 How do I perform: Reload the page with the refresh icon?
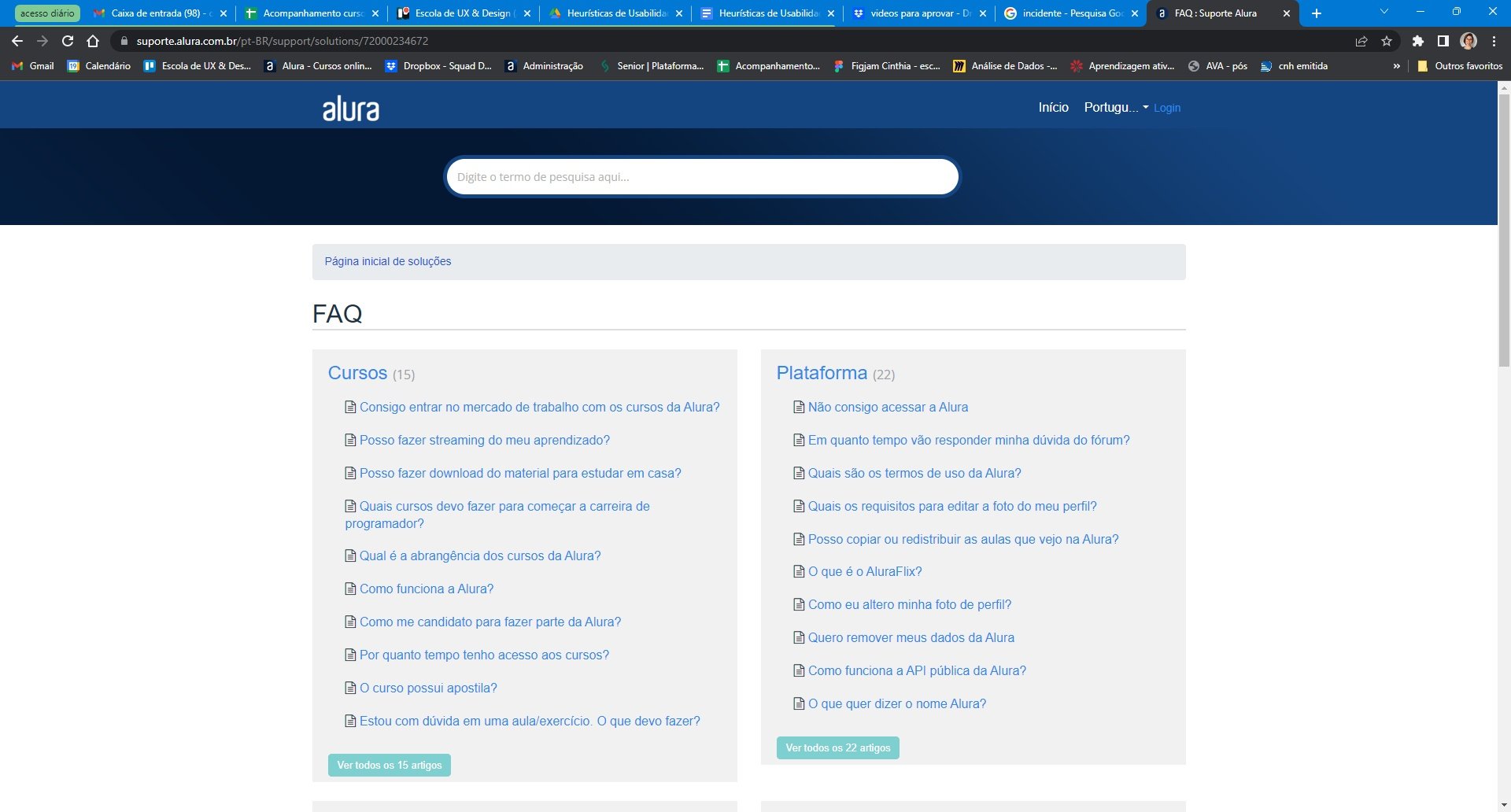68,41
